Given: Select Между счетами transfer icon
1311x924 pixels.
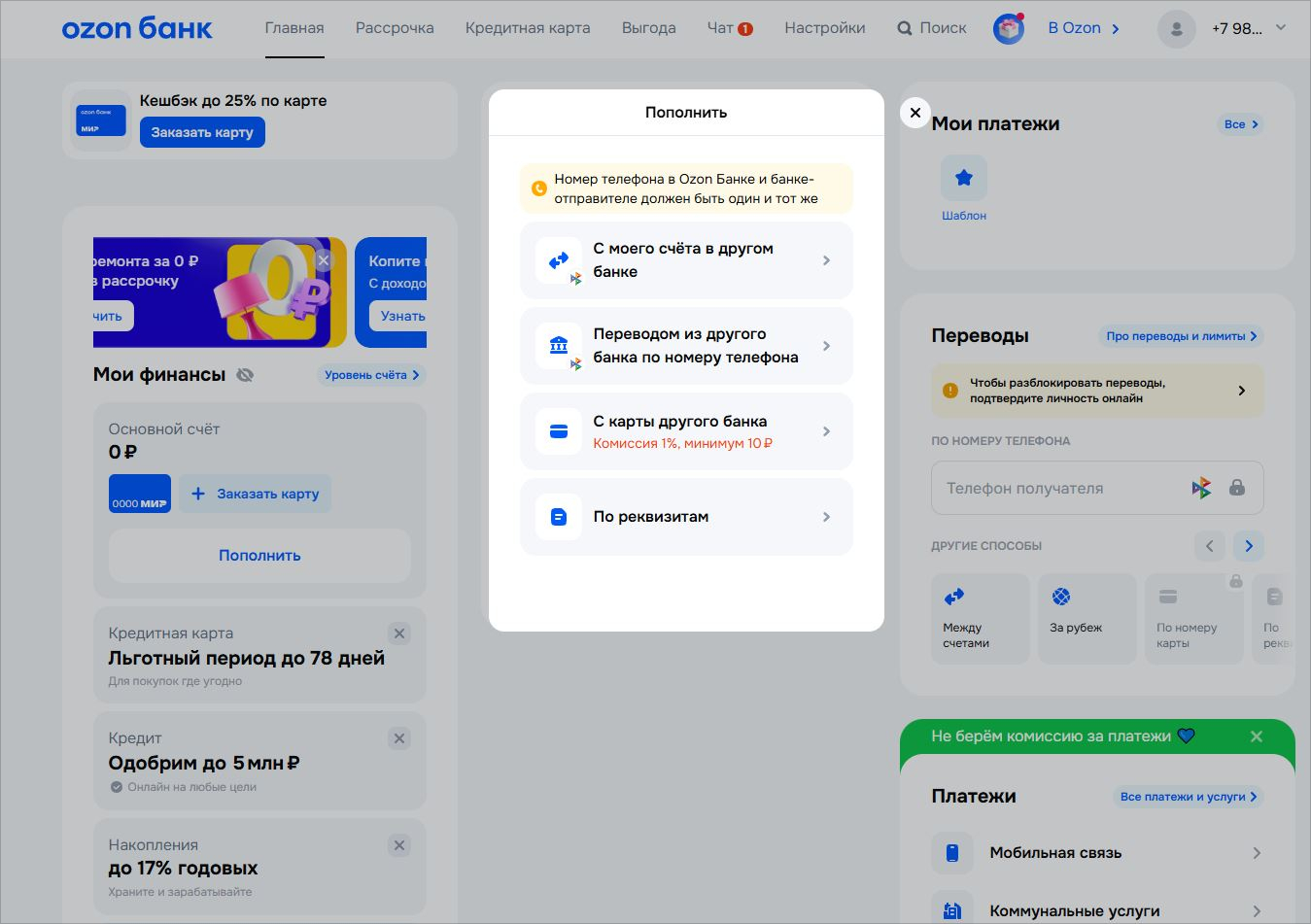Looking at the screenshot, I should coord(954,597).
